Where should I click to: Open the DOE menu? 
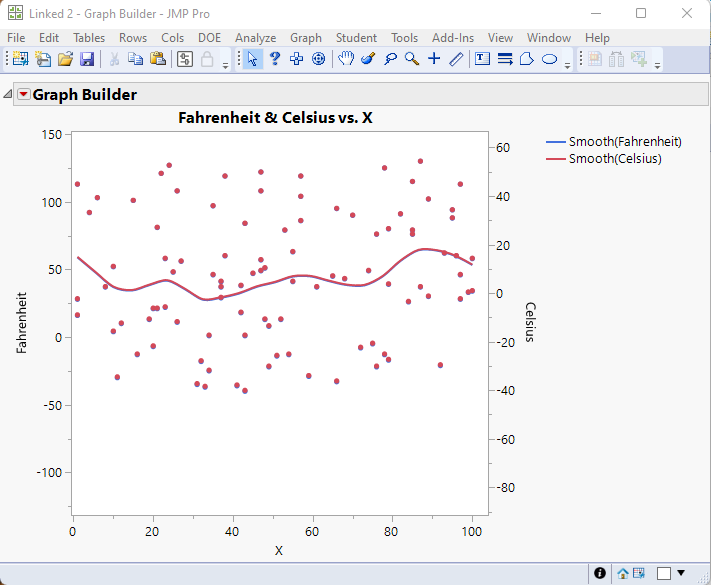click(x=209, y=38)
